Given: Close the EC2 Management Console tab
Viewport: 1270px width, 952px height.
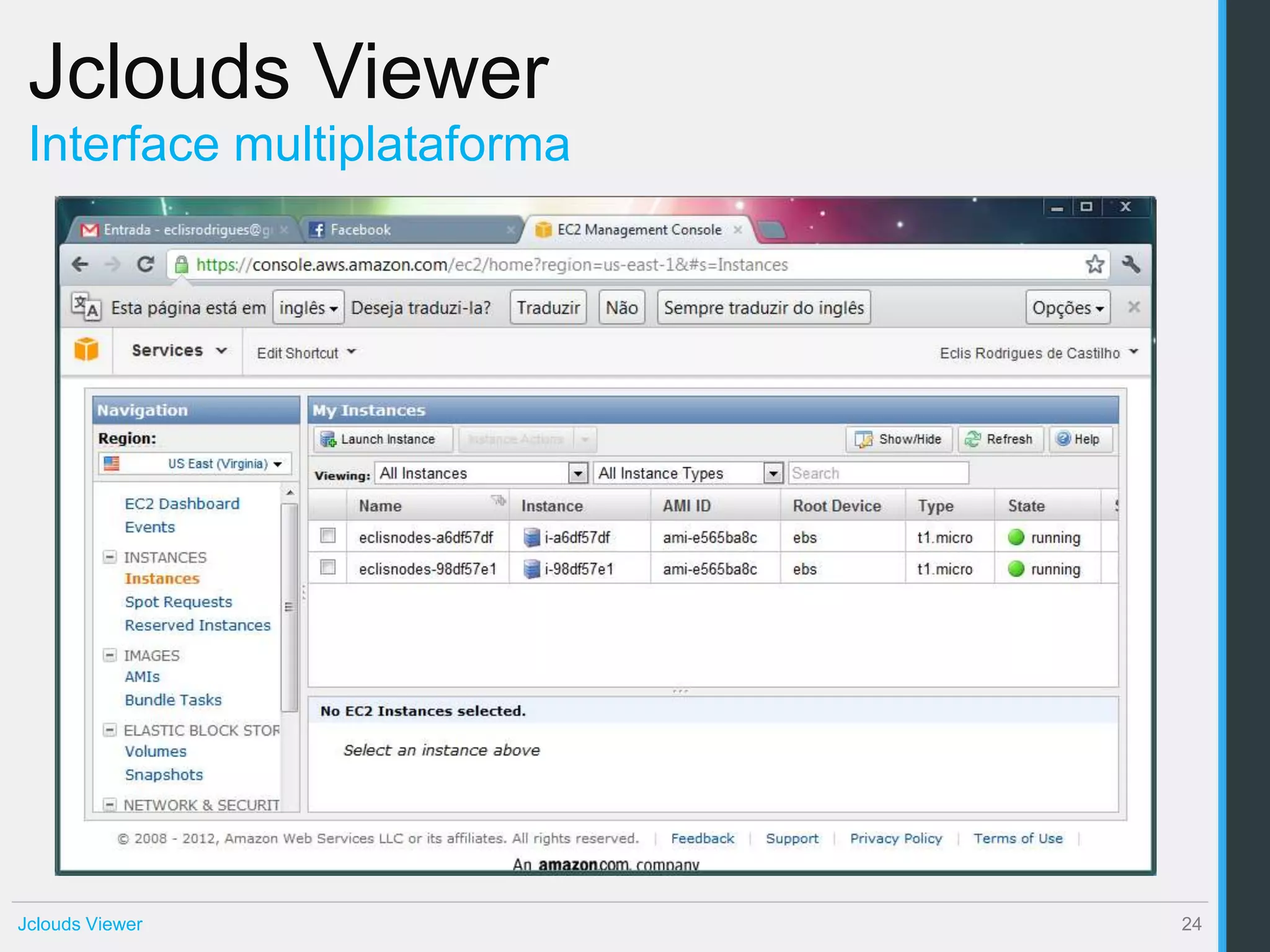Looking at the screenshot, I should 738,230.
